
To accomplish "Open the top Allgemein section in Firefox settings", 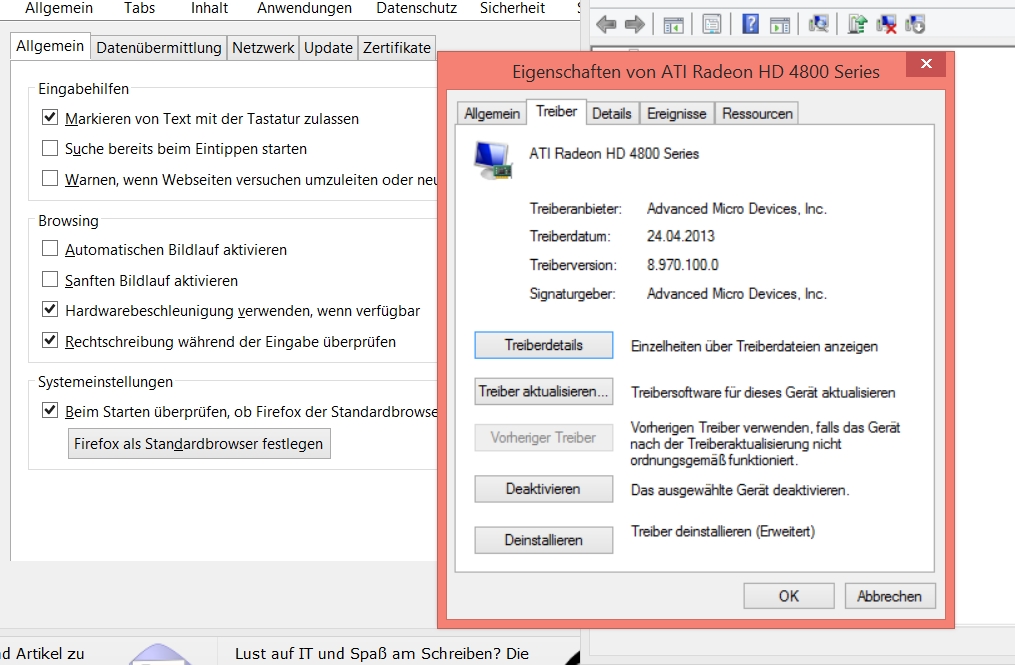I will (59, 8).
